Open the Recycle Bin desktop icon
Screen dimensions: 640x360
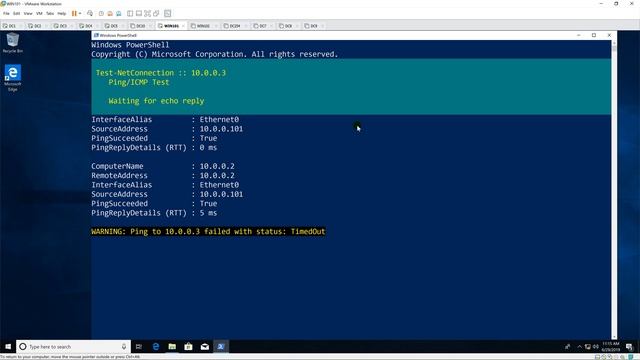(13, 43)
